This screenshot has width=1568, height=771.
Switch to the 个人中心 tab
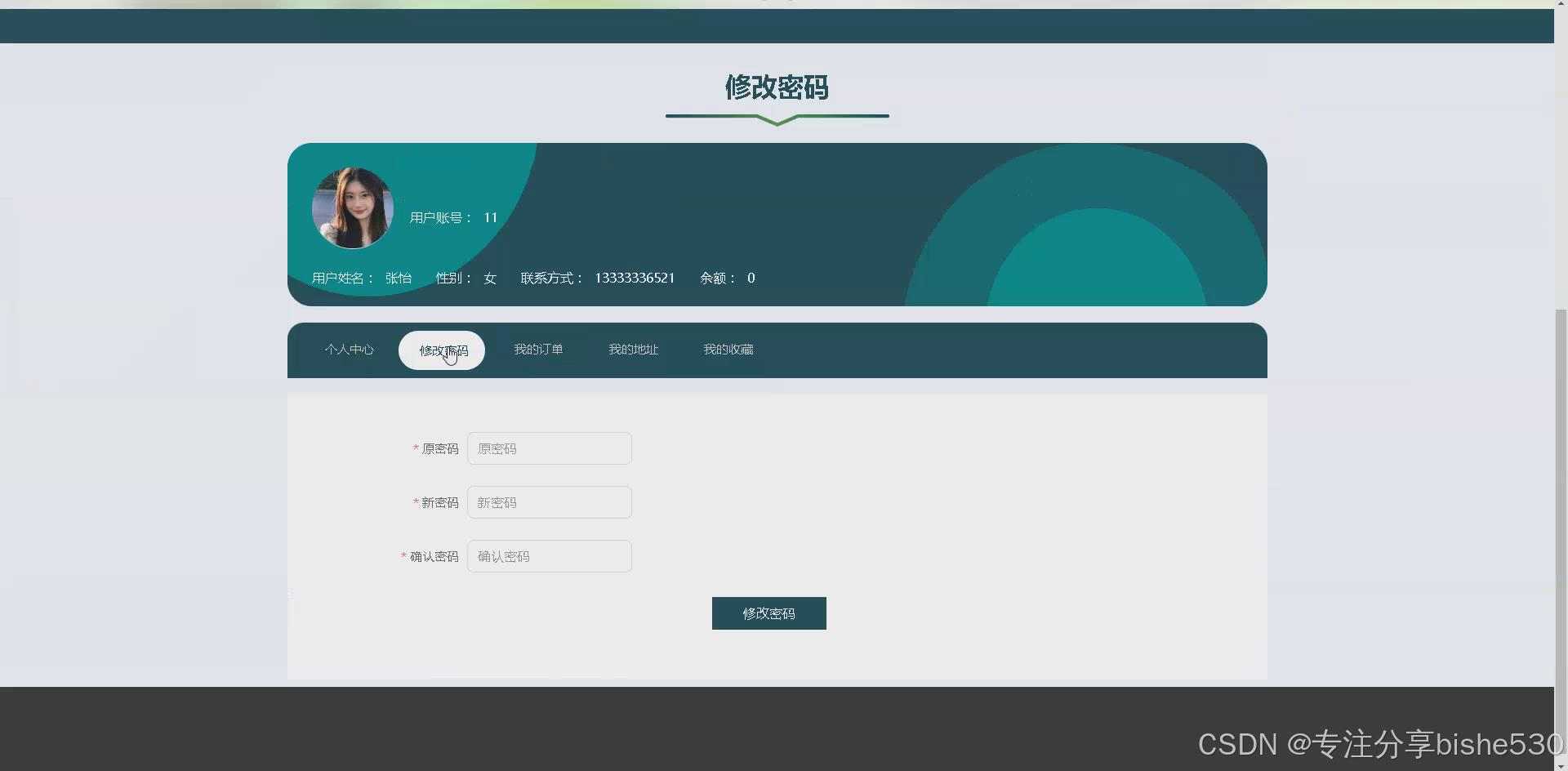click(x=349, y=350)
